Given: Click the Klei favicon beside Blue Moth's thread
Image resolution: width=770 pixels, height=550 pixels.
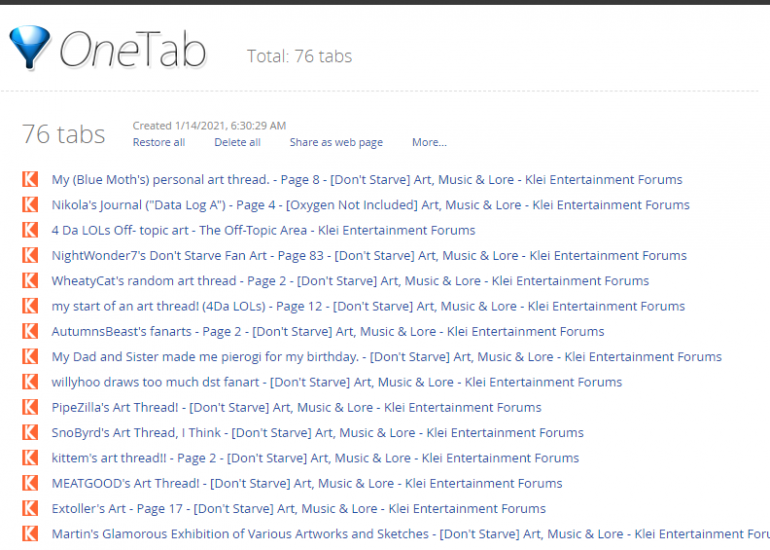Looking at the screenshot, I should point(30,180).
